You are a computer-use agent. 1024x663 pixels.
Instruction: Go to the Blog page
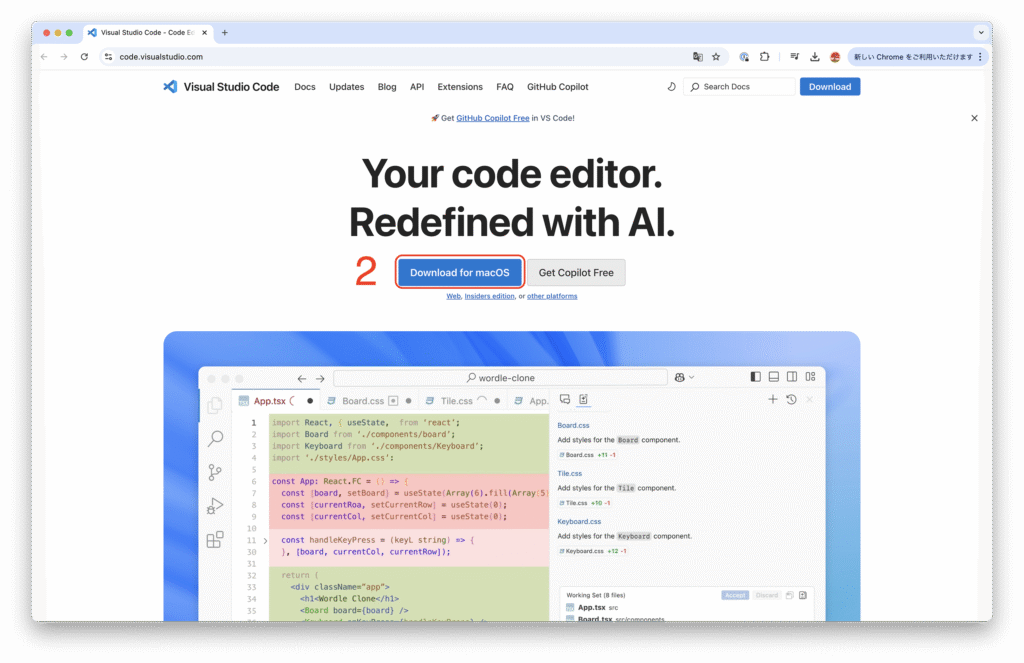(x=387, y=87)
